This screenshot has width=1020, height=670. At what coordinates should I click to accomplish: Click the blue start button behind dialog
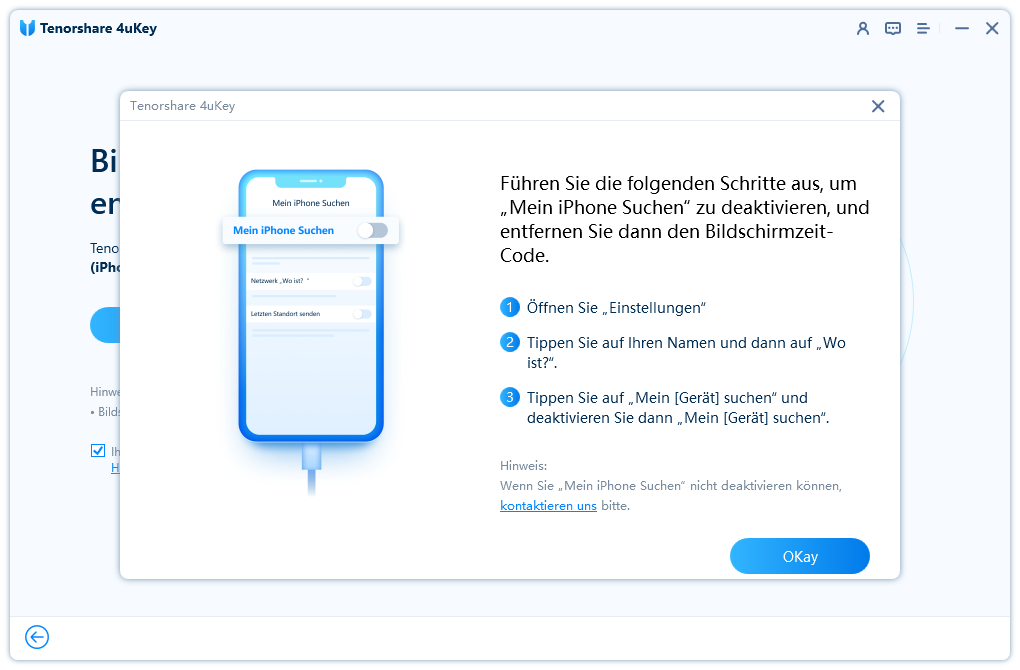(105, 325)
